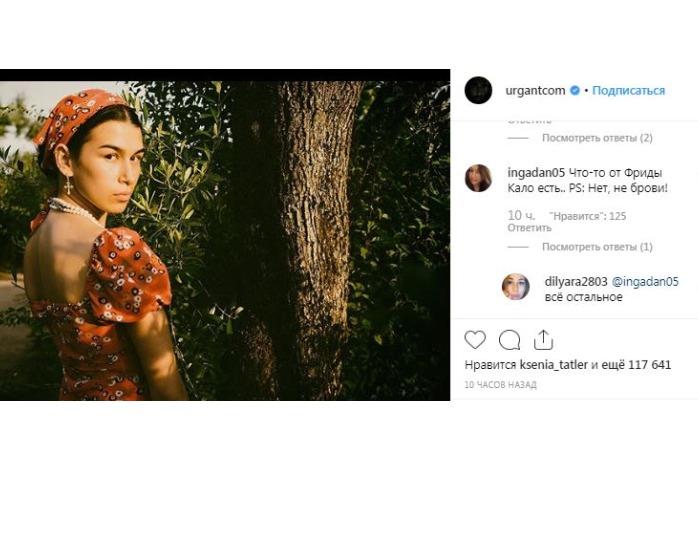Like the post with the heart icon
The image size is (698, 540).
tap(476, 340)
